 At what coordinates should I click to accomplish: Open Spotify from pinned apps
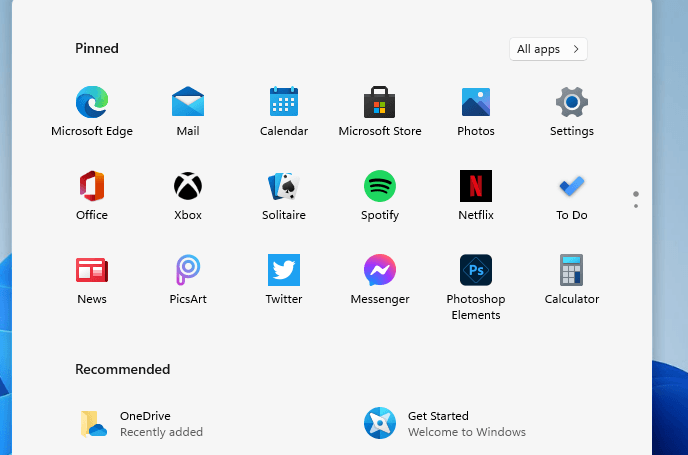point(380,196)
